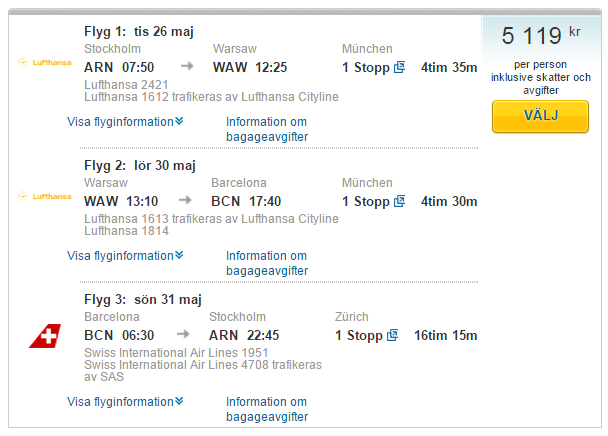The image size is (608, 436).
Task: Open stop details popup icon for Flyg 2
Action: pos(399,201)
